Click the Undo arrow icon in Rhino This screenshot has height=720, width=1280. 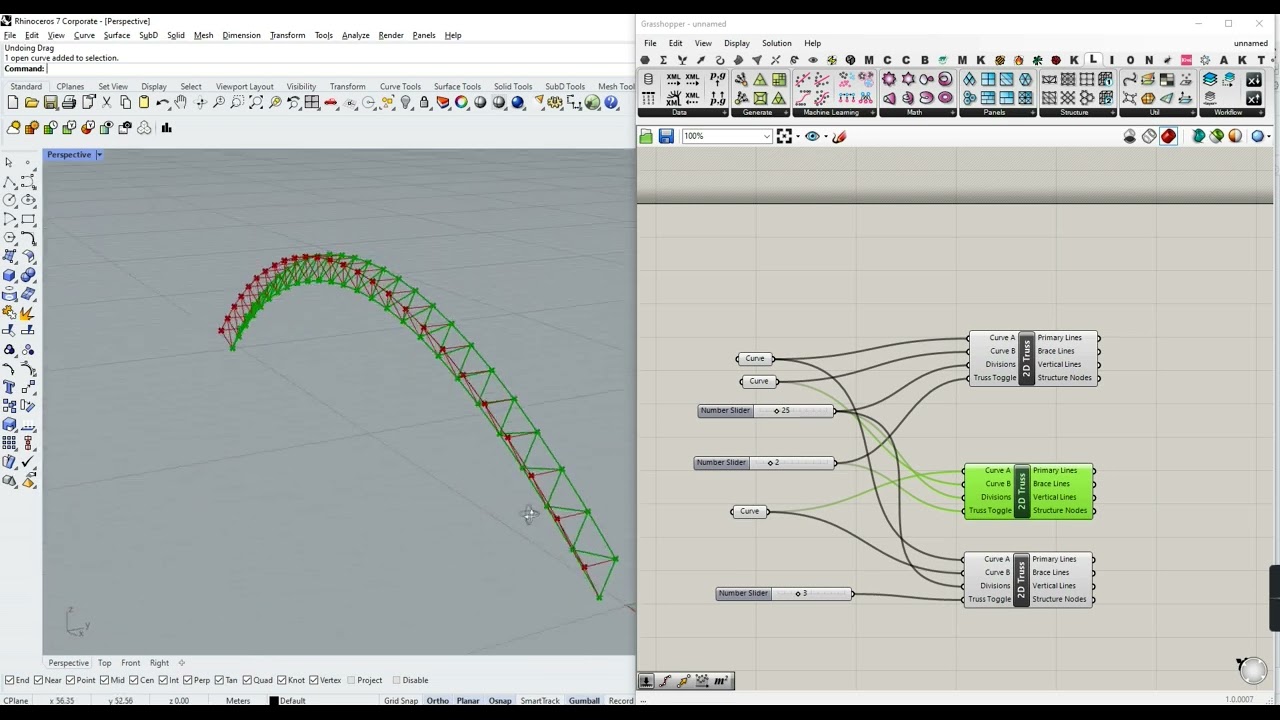pos(162,102)
